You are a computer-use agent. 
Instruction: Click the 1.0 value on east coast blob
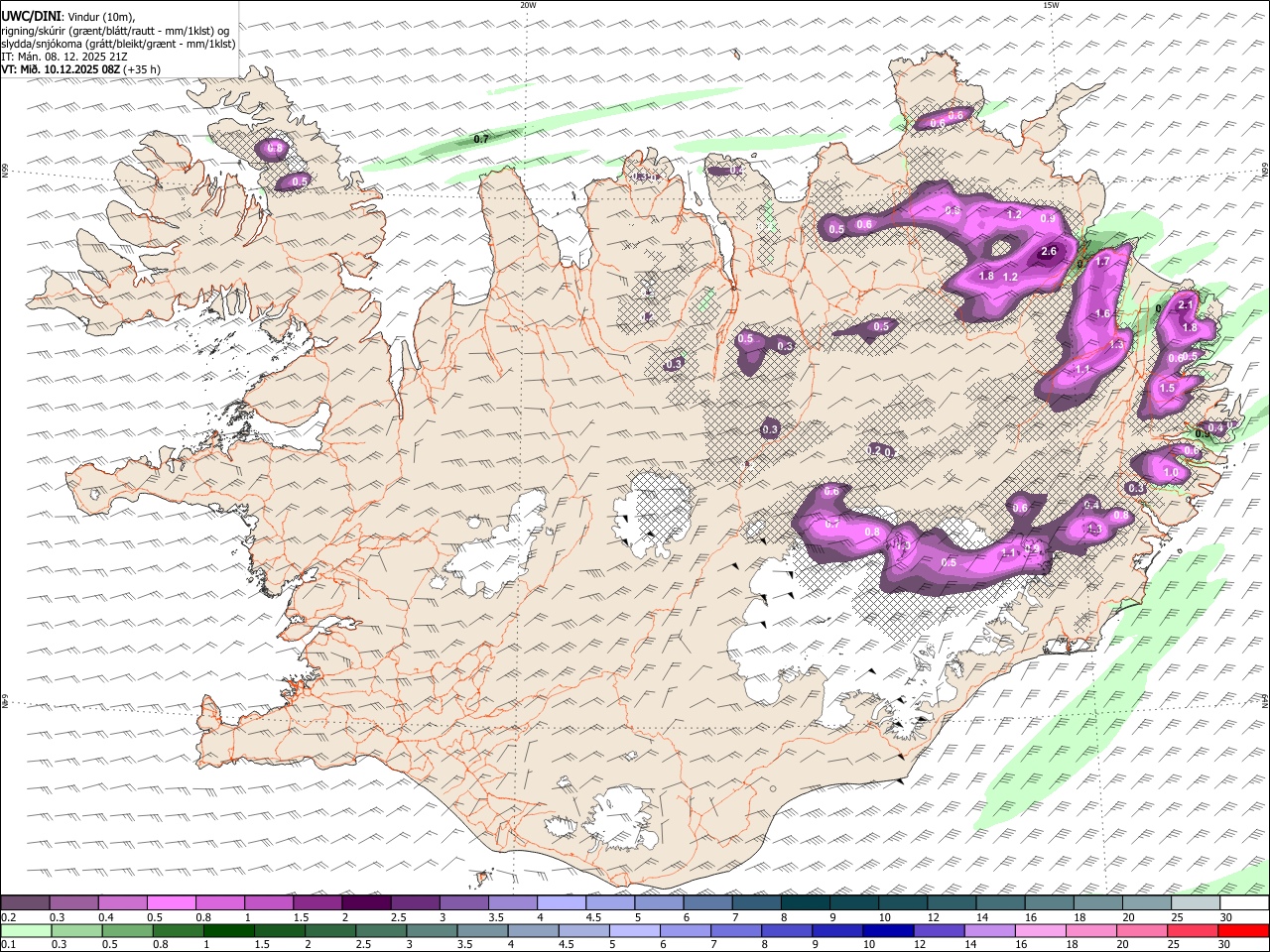1171,473
